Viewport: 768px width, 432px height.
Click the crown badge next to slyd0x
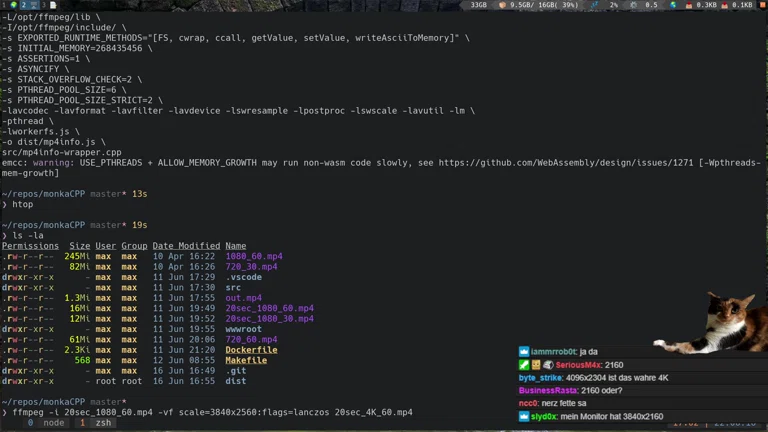tap(524, 416)
